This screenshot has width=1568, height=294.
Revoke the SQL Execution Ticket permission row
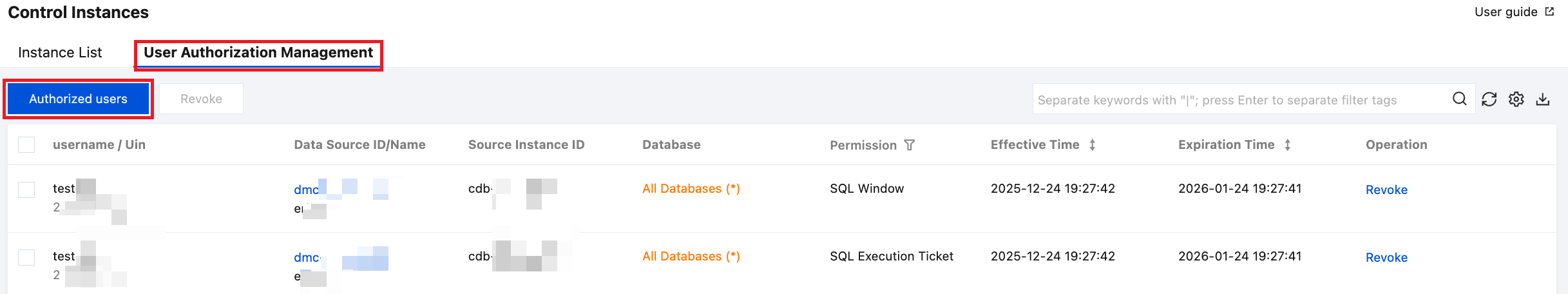tap(1386, 257)
